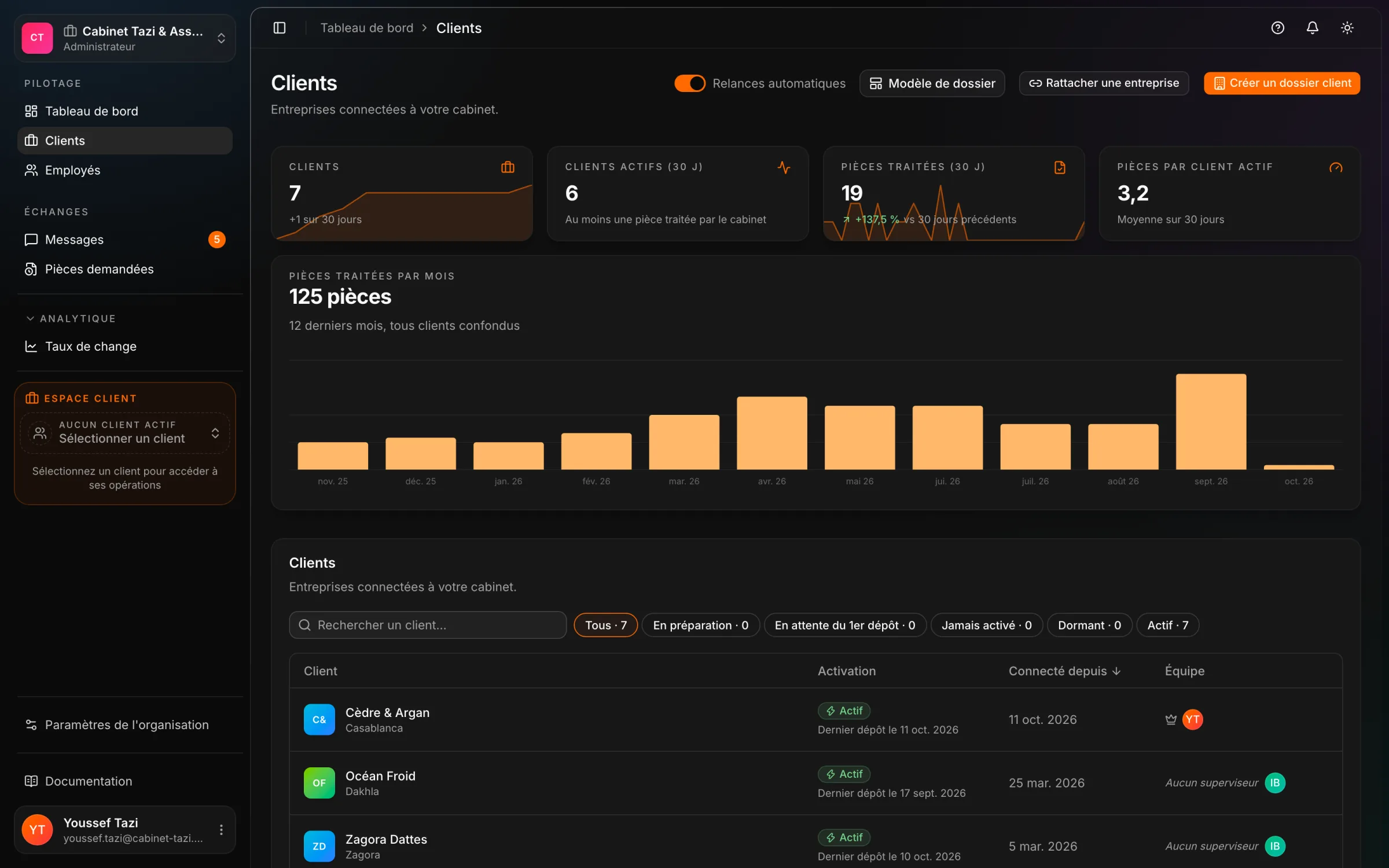
Task: Click Rattacher une entreprise button
Action: coord(1104,83)
